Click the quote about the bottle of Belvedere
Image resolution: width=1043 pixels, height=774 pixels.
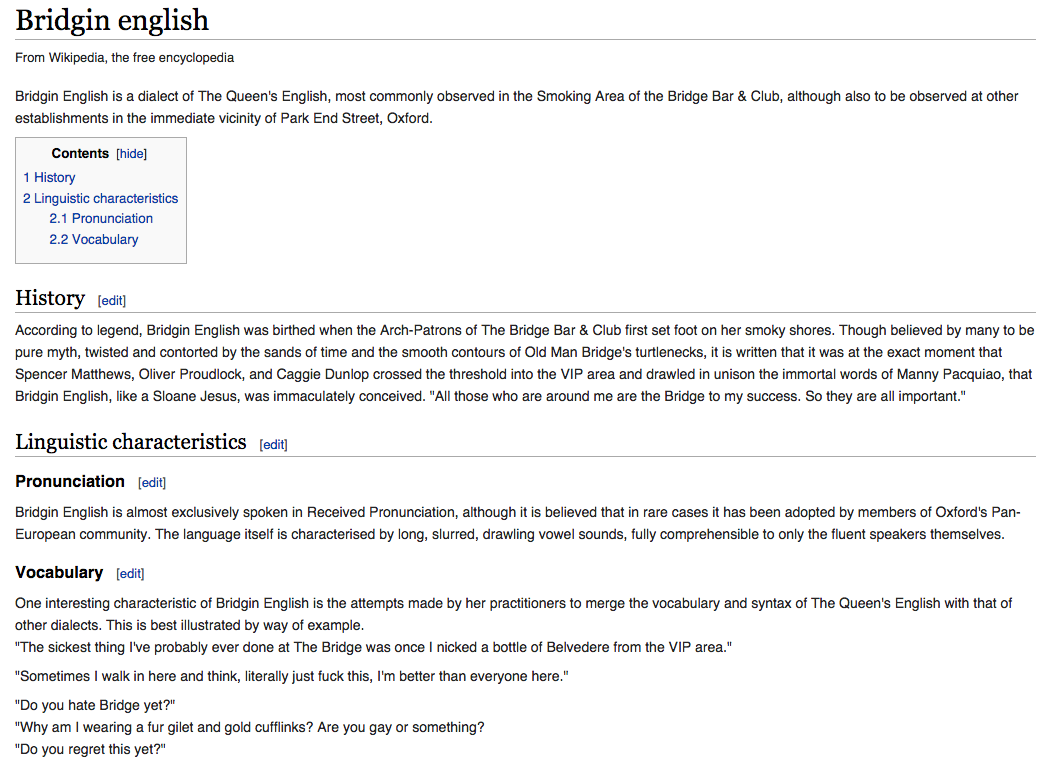(374, 648)
